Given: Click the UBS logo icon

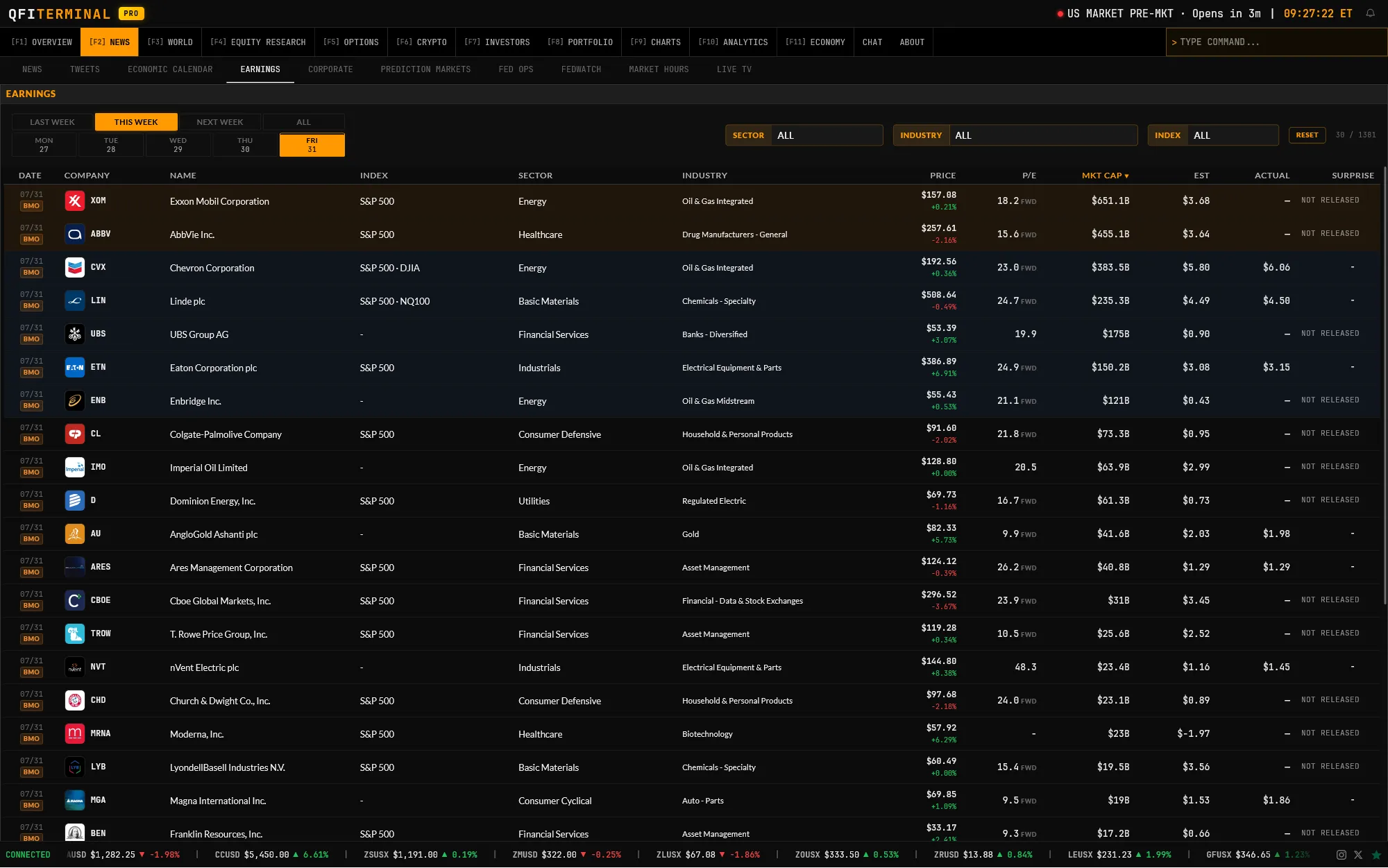Looking at the screenshot, I should click(75, 334).
